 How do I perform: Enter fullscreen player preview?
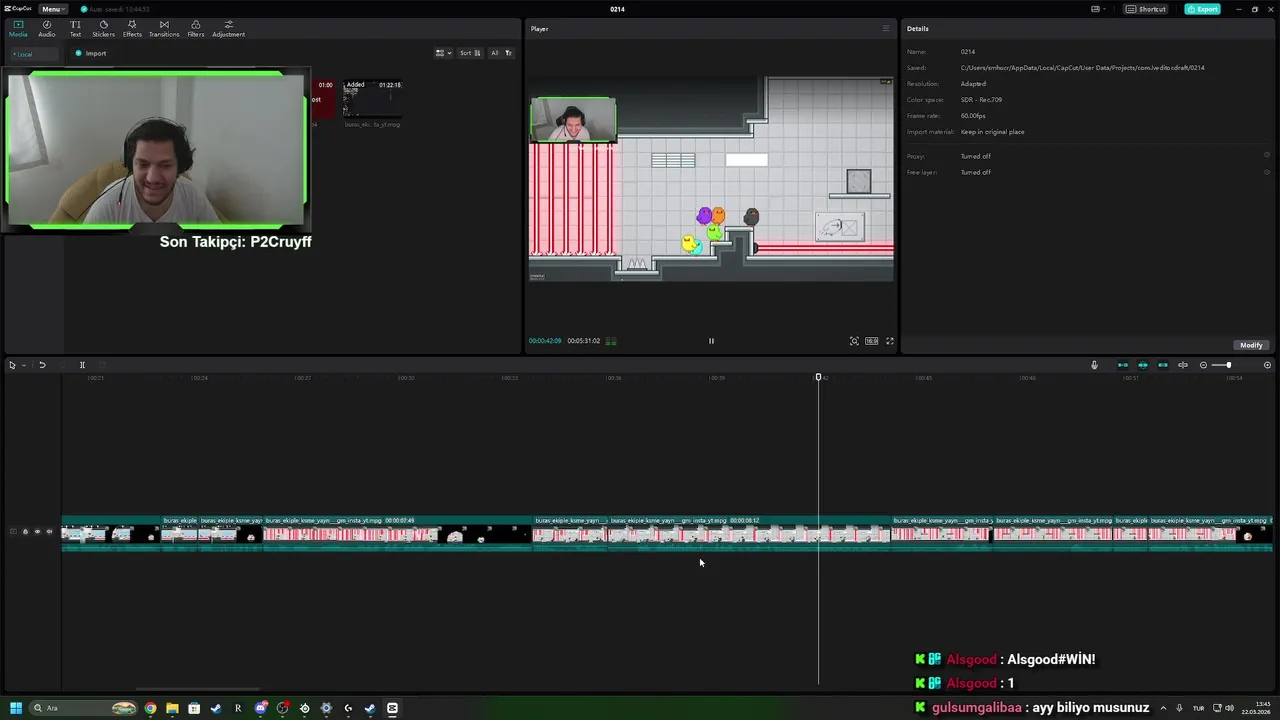pyautogui.click(x=890, y=341)
